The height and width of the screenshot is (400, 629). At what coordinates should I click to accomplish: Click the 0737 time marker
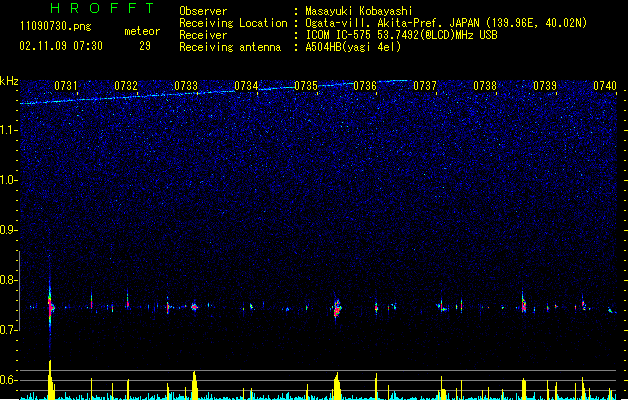pos(425,86)
